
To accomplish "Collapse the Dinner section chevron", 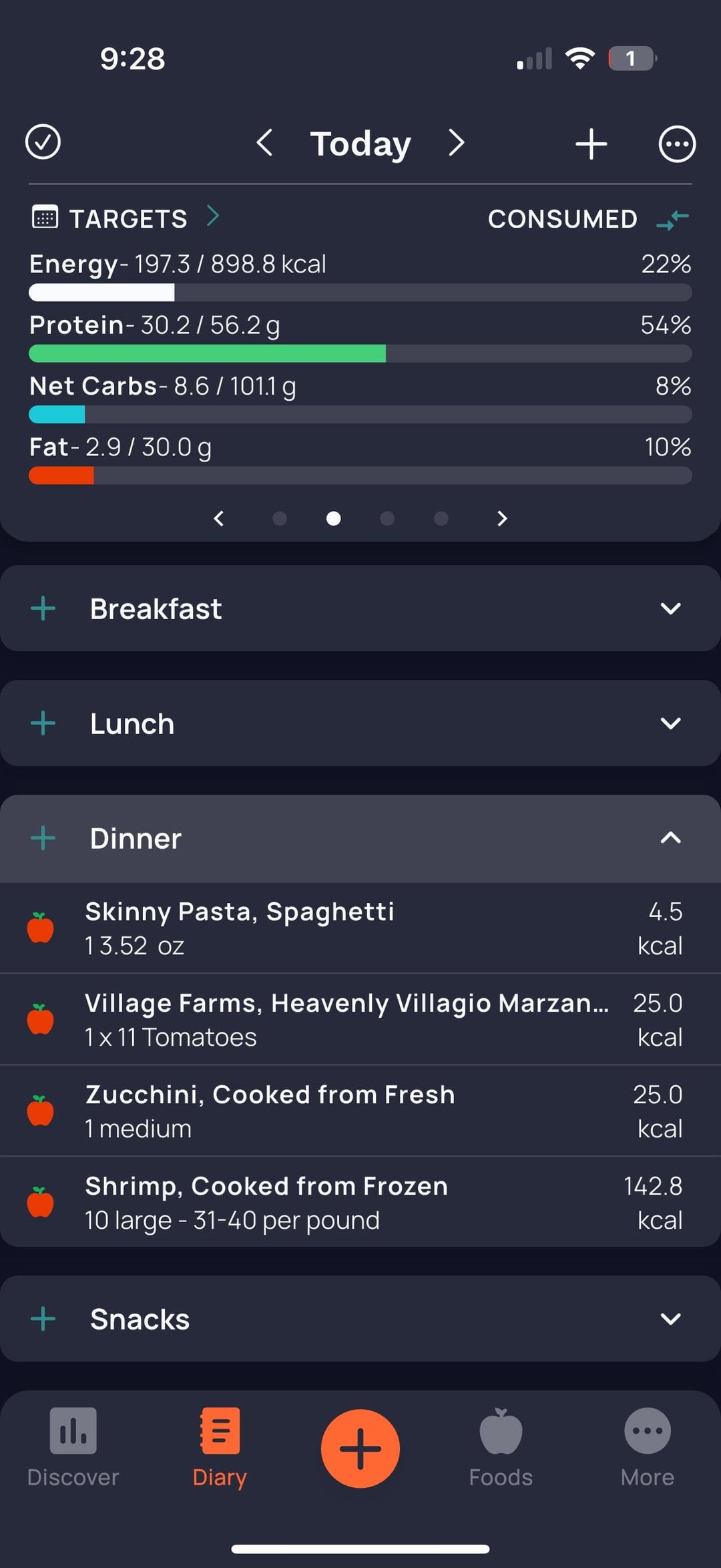I will [x=670, y=838].
